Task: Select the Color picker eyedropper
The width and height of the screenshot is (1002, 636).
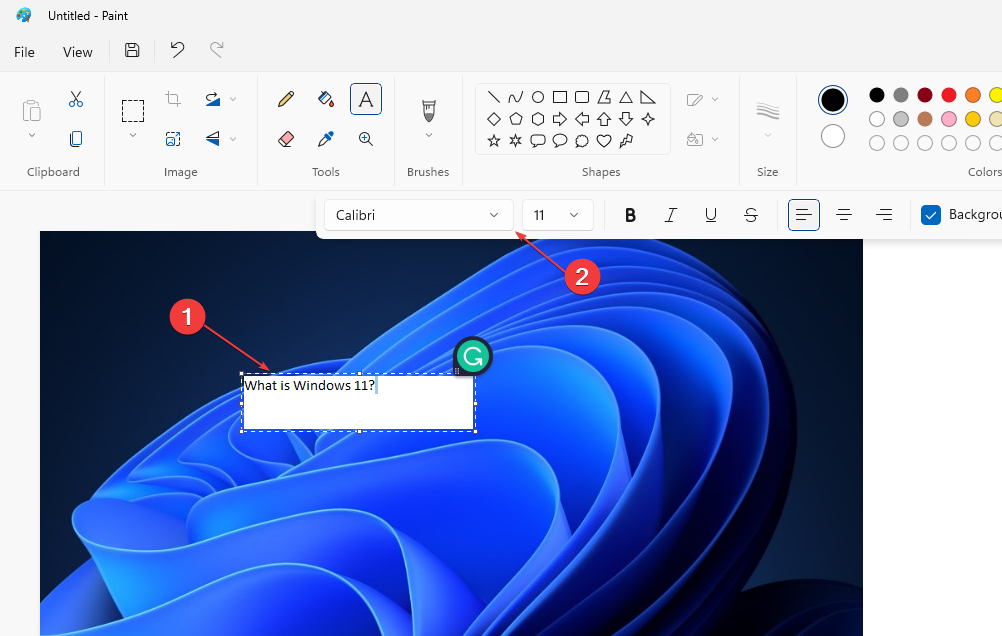Action: [326, 139]
